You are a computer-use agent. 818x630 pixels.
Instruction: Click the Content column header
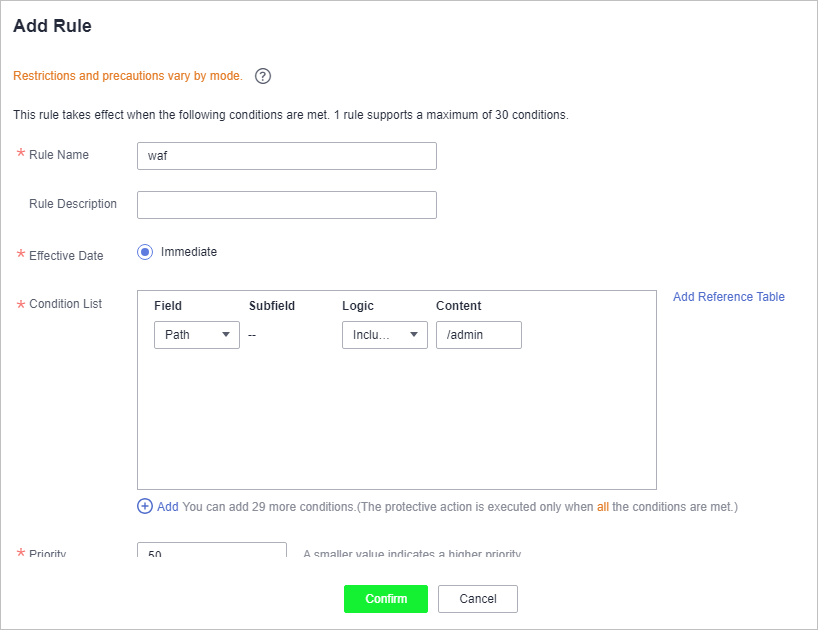(459, 306)
